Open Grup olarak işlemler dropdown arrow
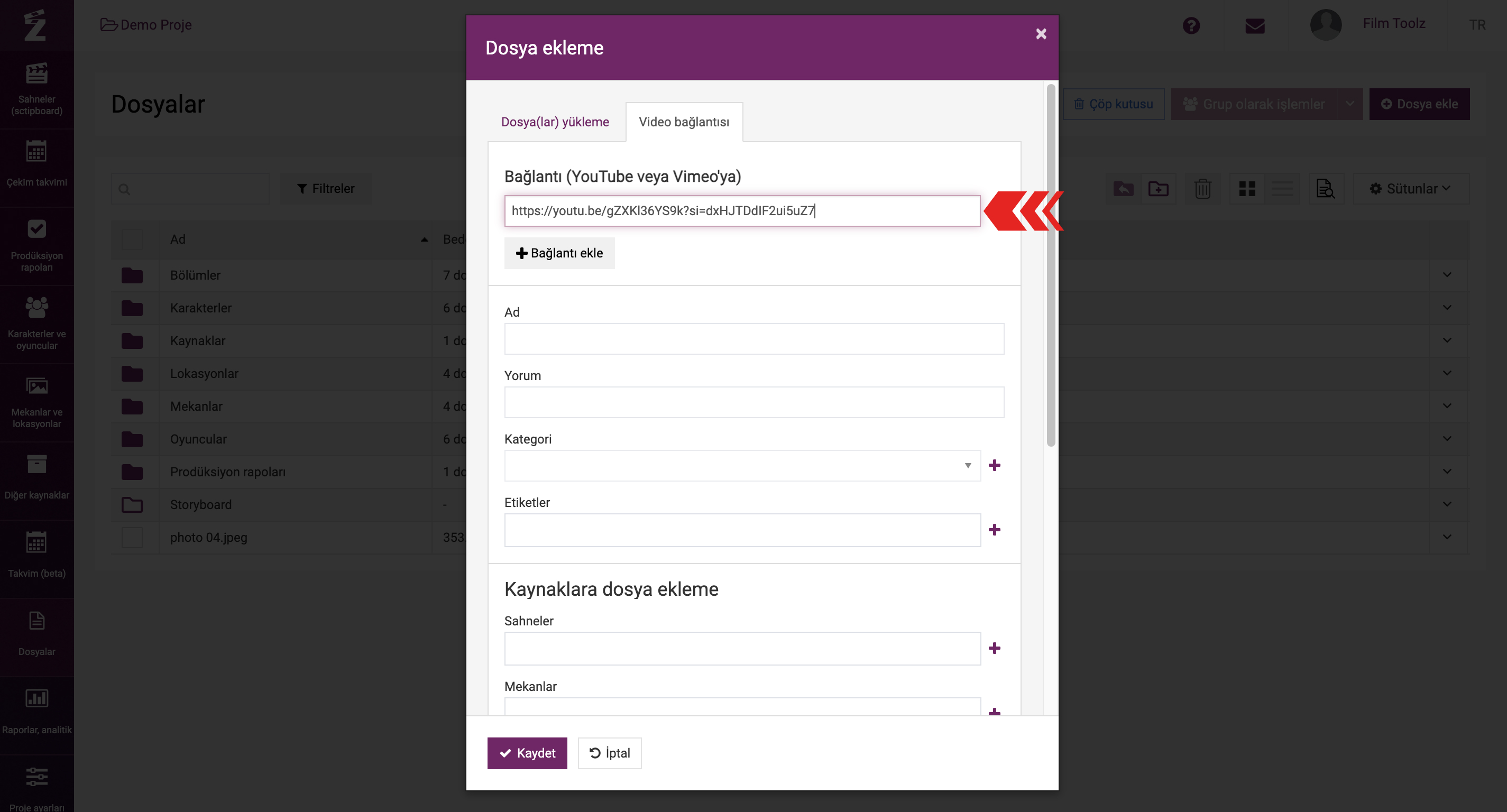This screenshot has height=812, width=1507. [x=1350, y=104]
